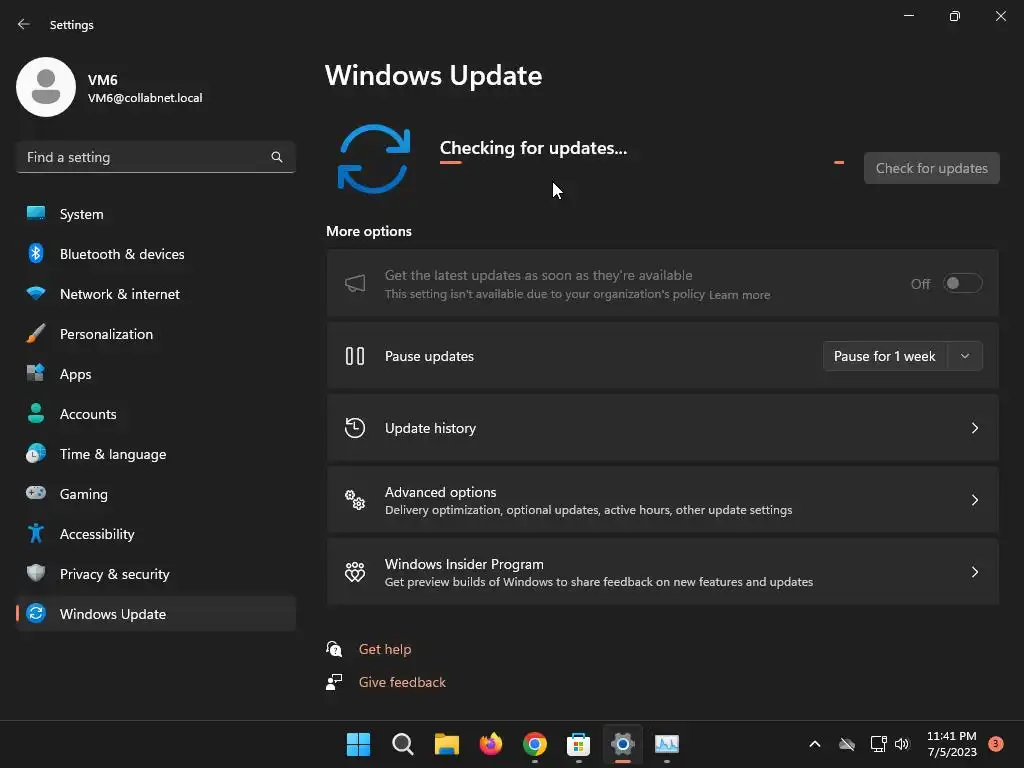Click the cloud sync tray icon
This screenshot has width=1024, height=768.
(846, 744)
